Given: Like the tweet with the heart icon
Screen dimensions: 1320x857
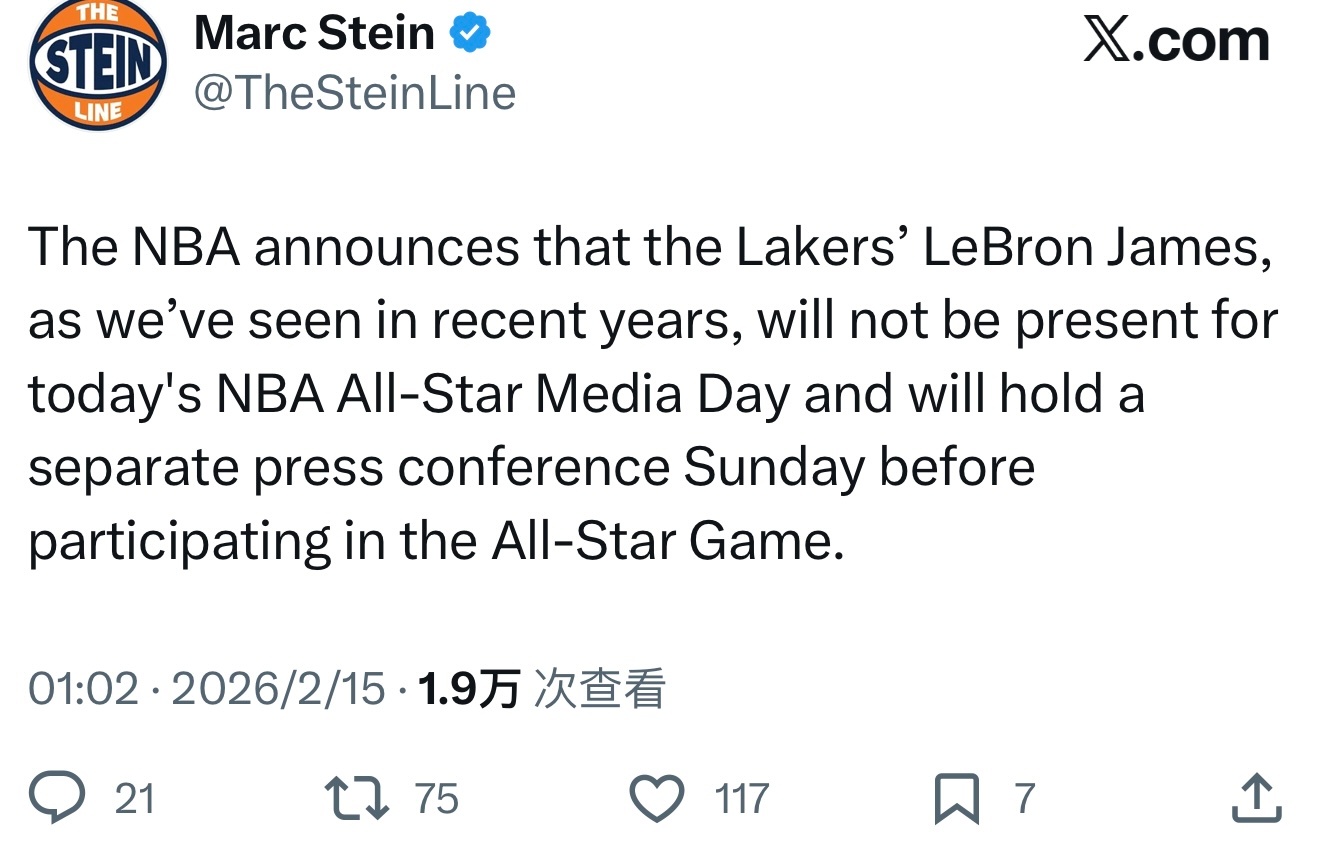Looking at the screenshot, I should [657, 799].
